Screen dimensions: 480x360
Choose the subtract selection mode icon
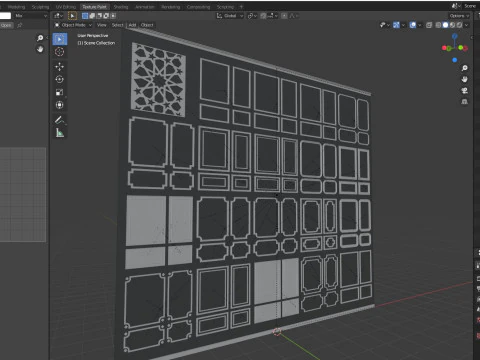click(99, 16)
